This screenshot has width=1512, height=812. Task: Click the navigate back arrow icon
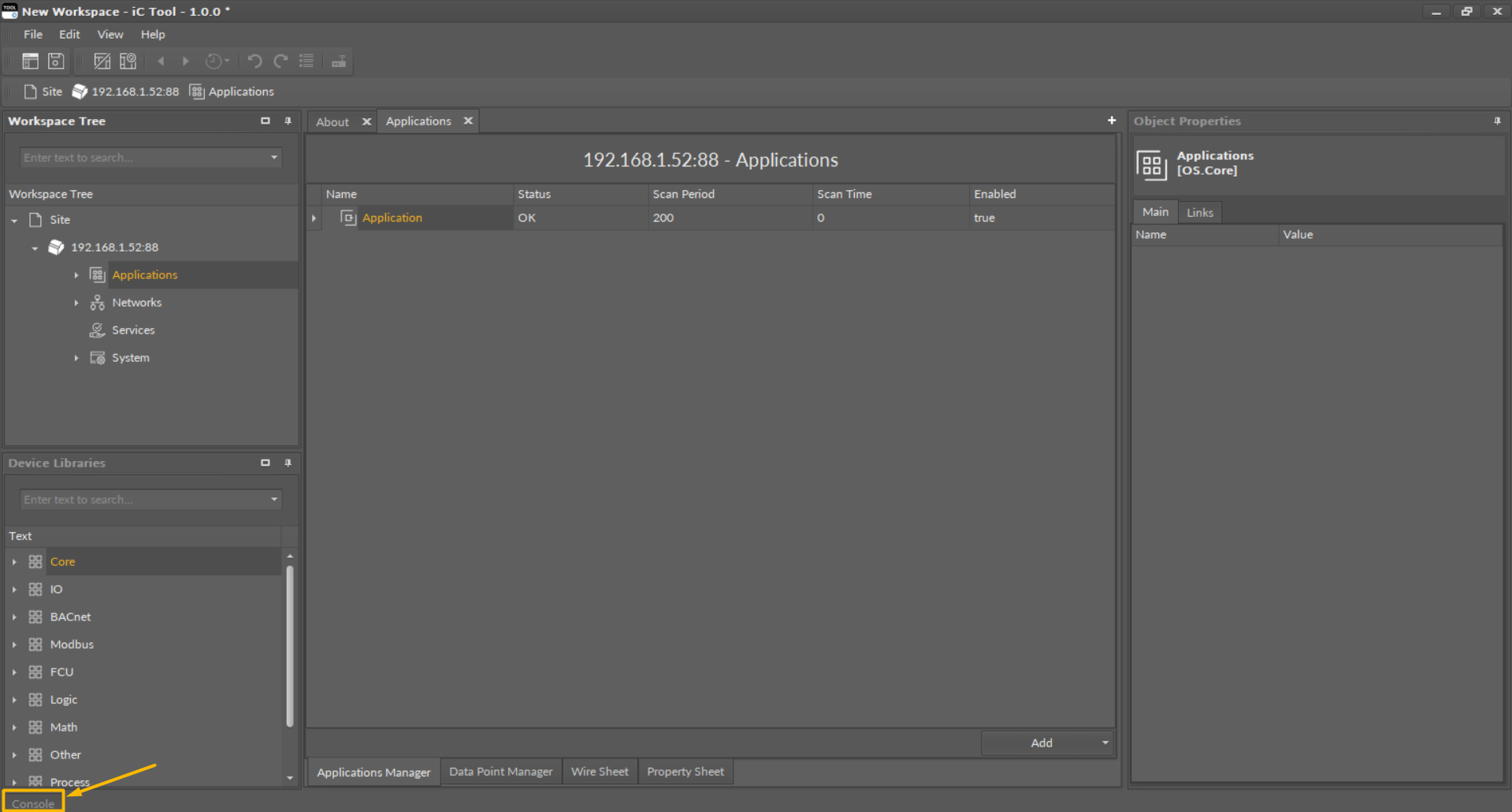[161, 61]
